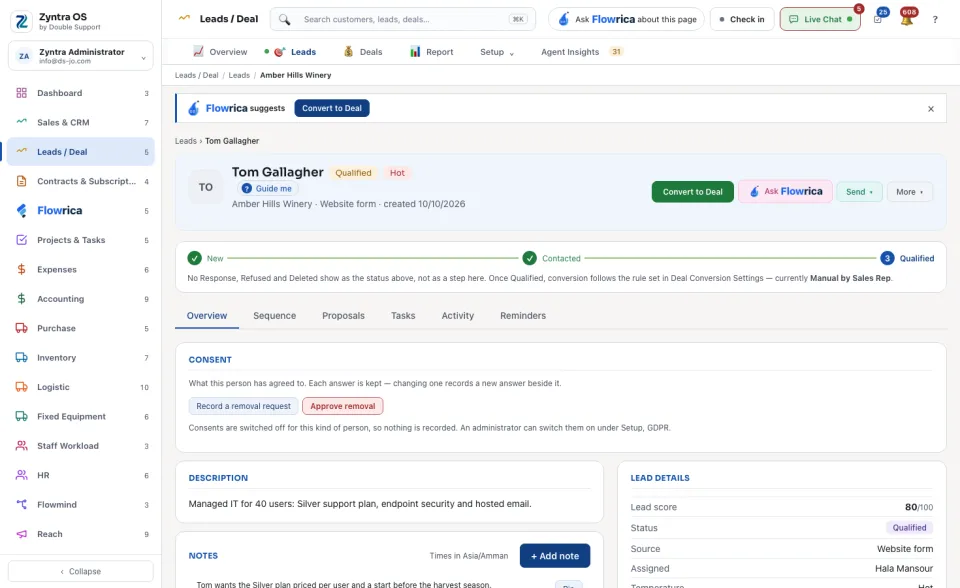This screenshot has height=588, width=960.
Task: Select the Leads navigation tab
Action: click(x=297, y=52)
